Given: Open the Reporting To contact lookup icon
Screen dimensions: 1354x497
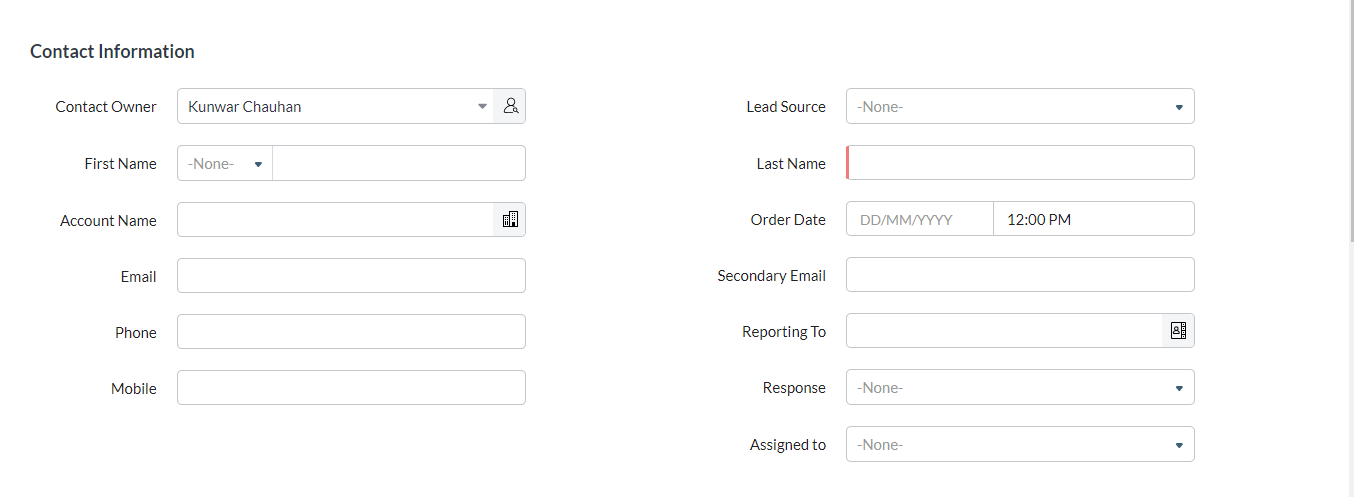Looking at the screenshot, I should (x=1178, y=331).
